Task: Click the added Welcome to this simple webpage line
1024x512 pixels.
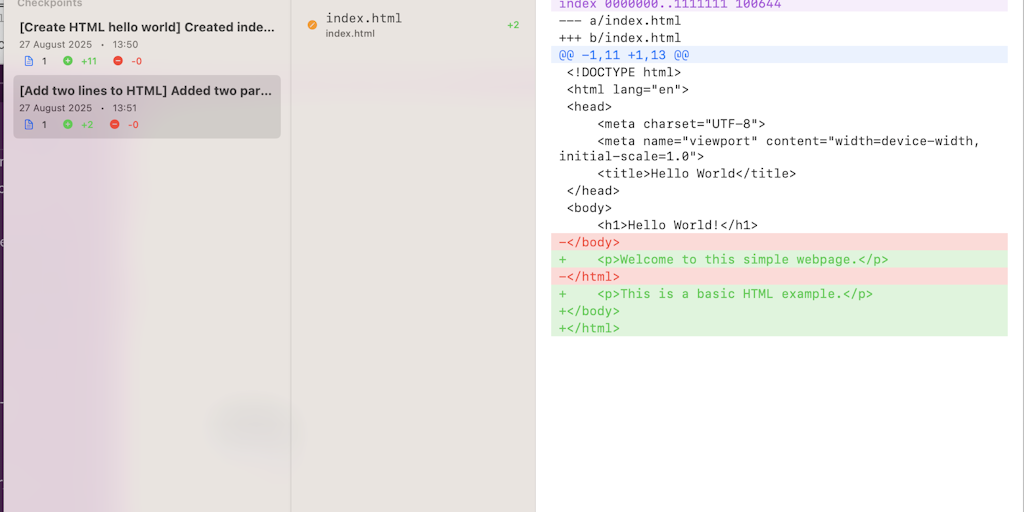Action: coord(740,259)
